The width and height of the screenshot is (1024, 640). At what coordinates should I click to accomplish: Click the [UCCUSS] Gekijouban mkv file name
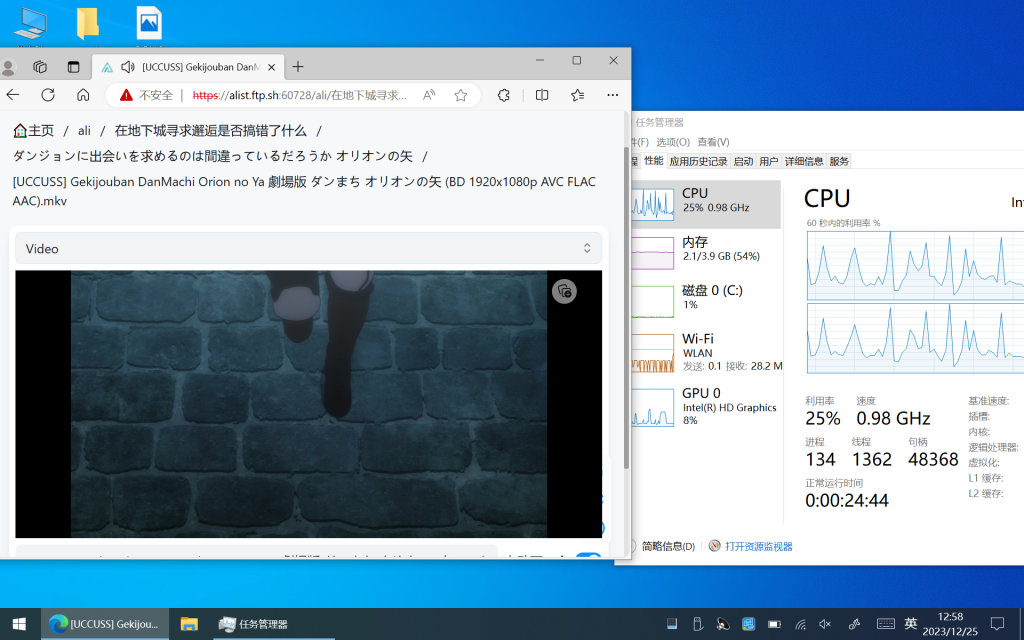[x=304, y=191]
